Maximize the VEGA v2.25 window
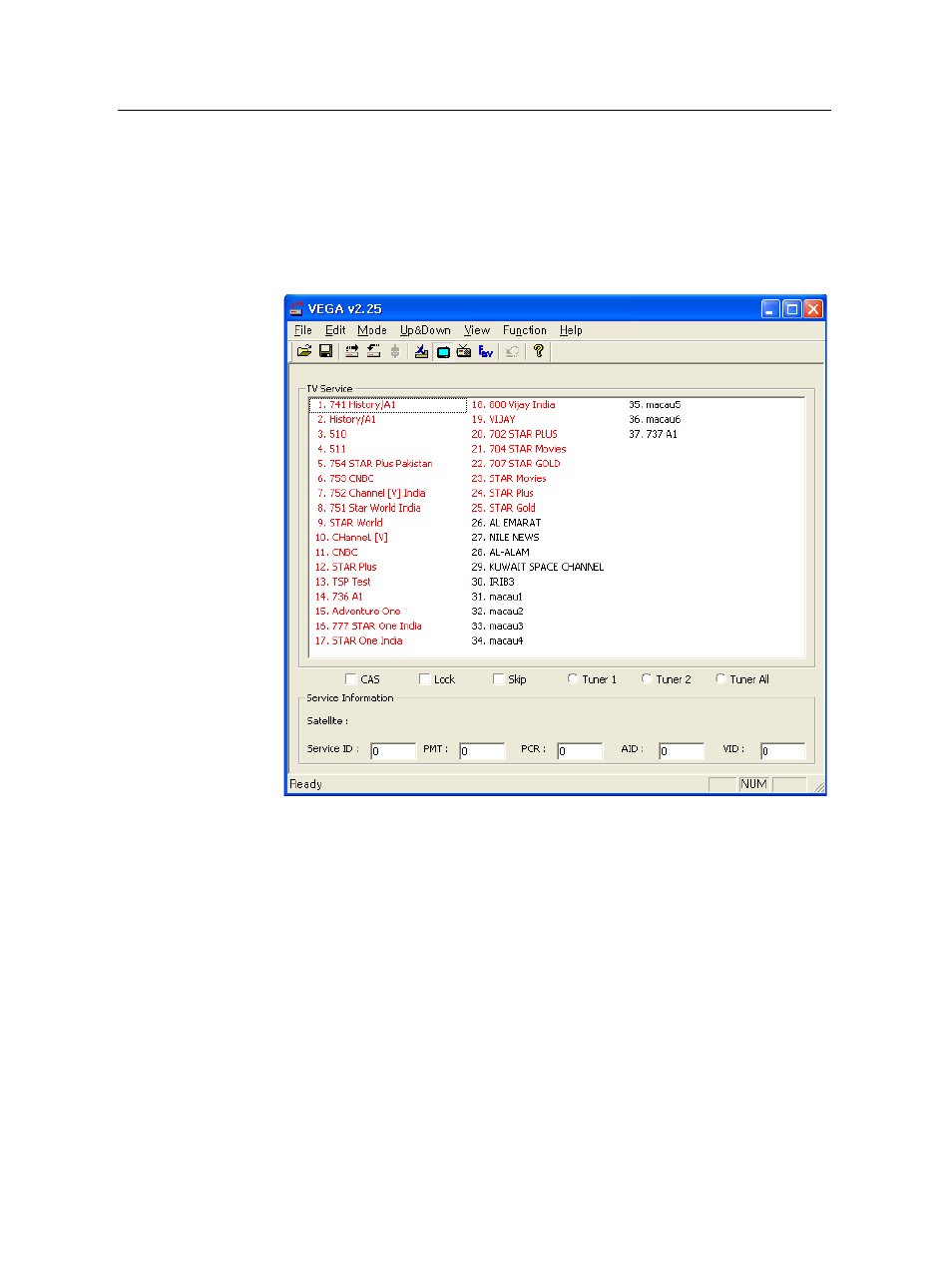The image size is (952, 1270). tap(792, 309)
